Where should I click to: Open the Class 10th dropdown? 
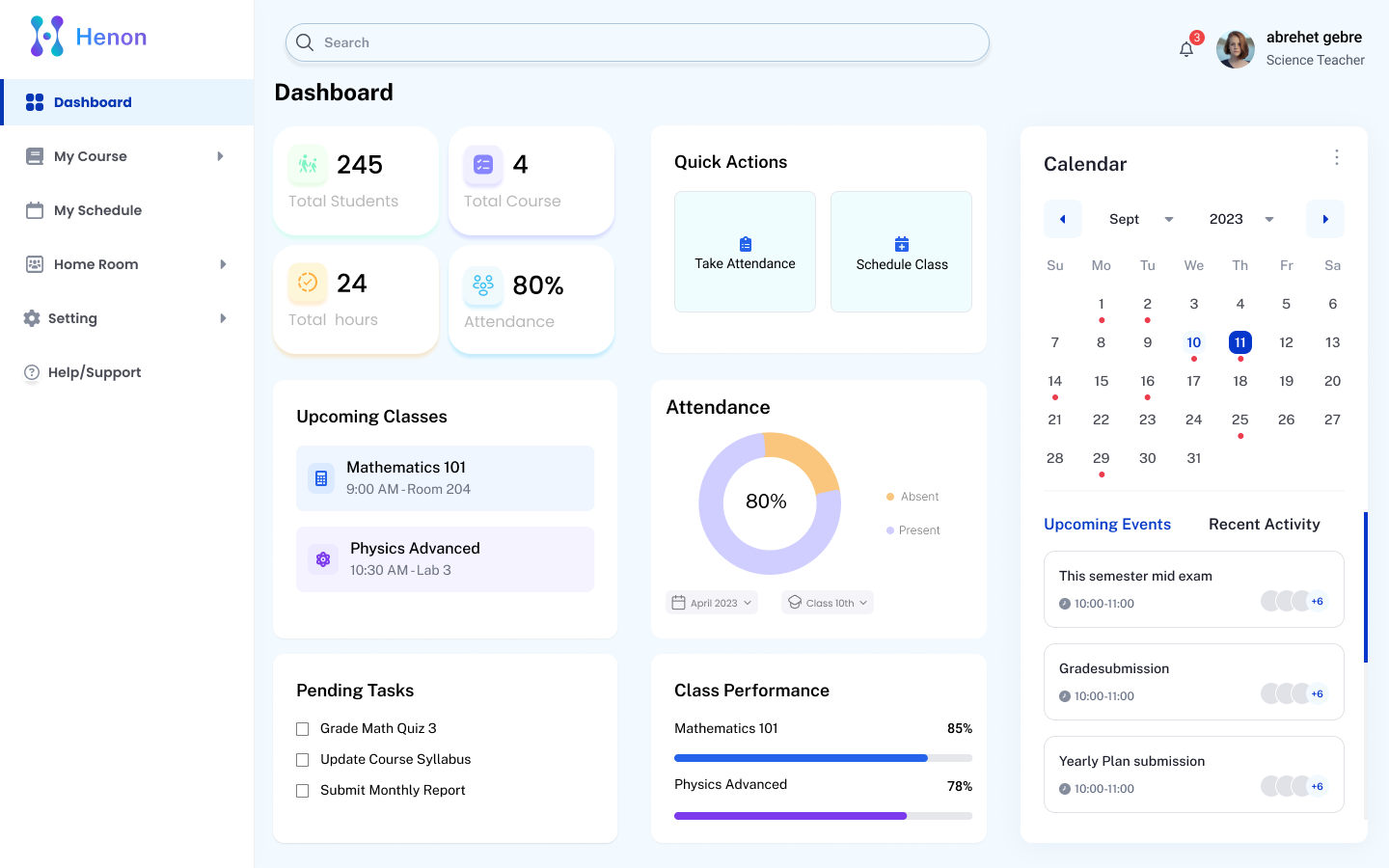tap(827, 602)
